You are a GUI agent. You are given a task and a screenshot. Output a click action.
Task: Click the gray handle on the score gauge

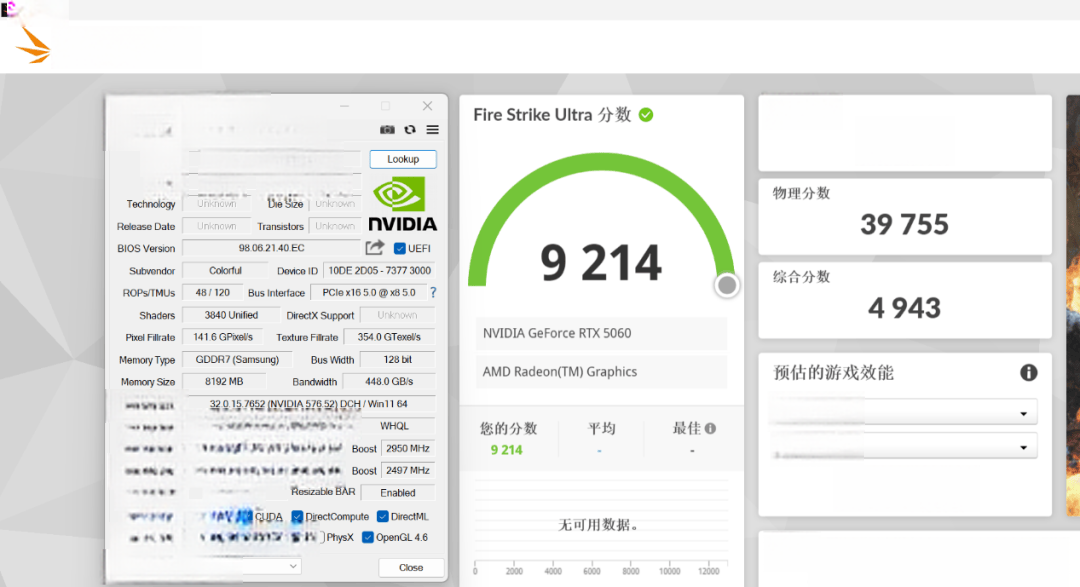pyautogui.click(x=727, y=285)
